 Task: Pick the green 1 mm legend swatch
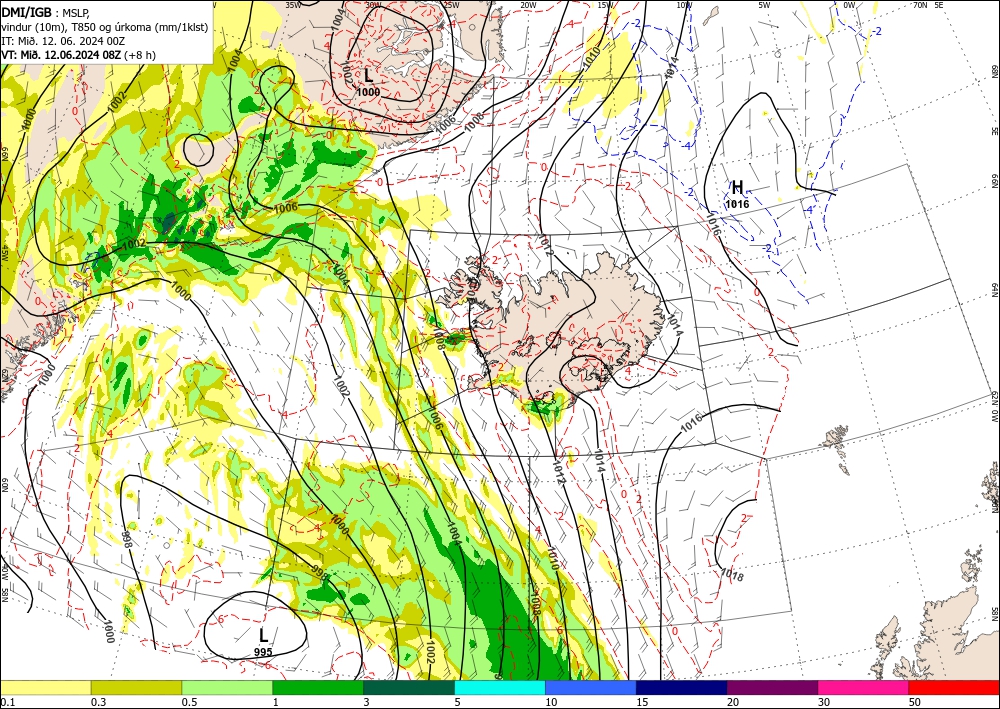[318, 687]
